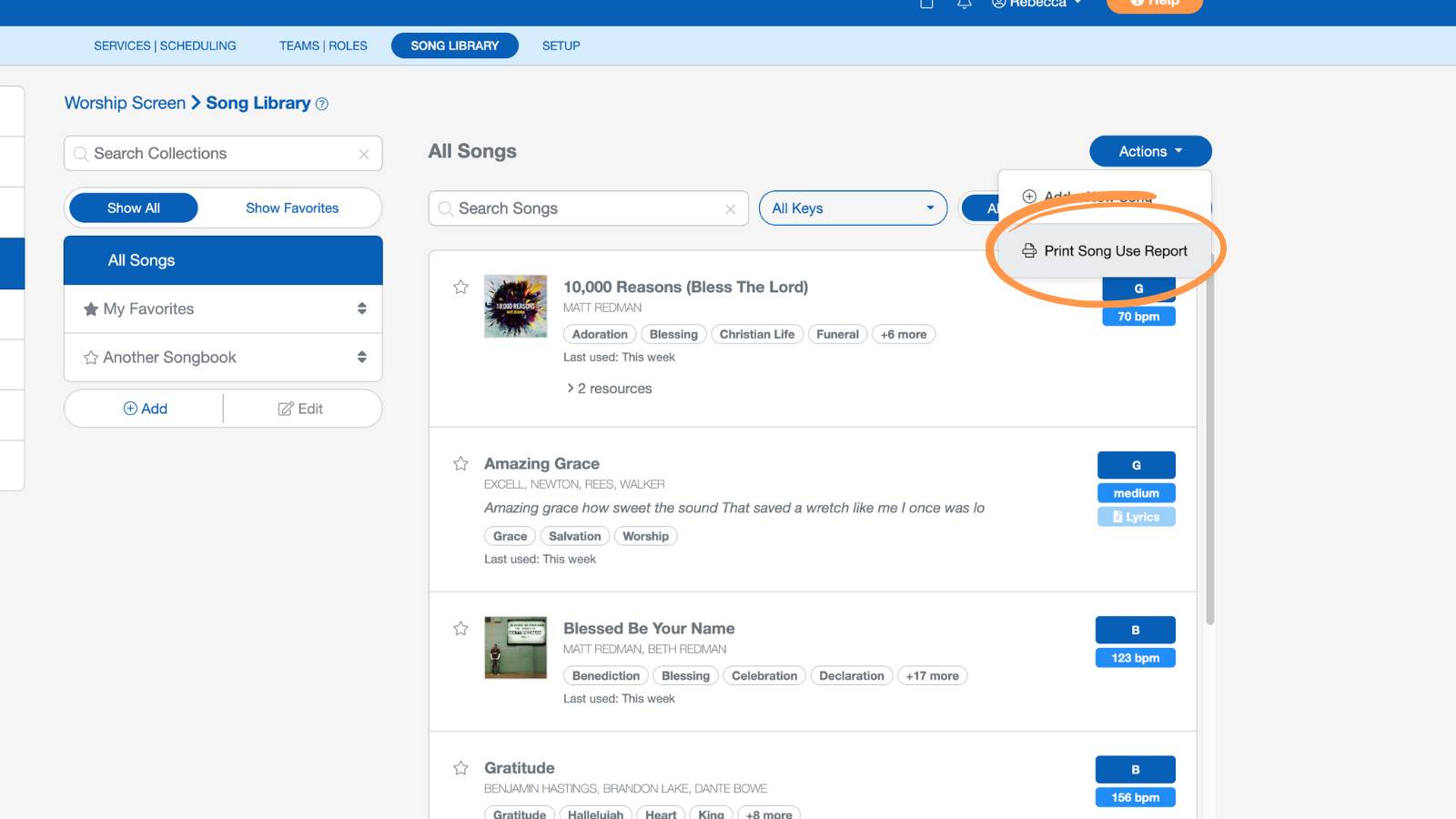Favorite 10,000 Reasons with its star icon
The width and height of the screenshot is (1456, 819).
460,288
